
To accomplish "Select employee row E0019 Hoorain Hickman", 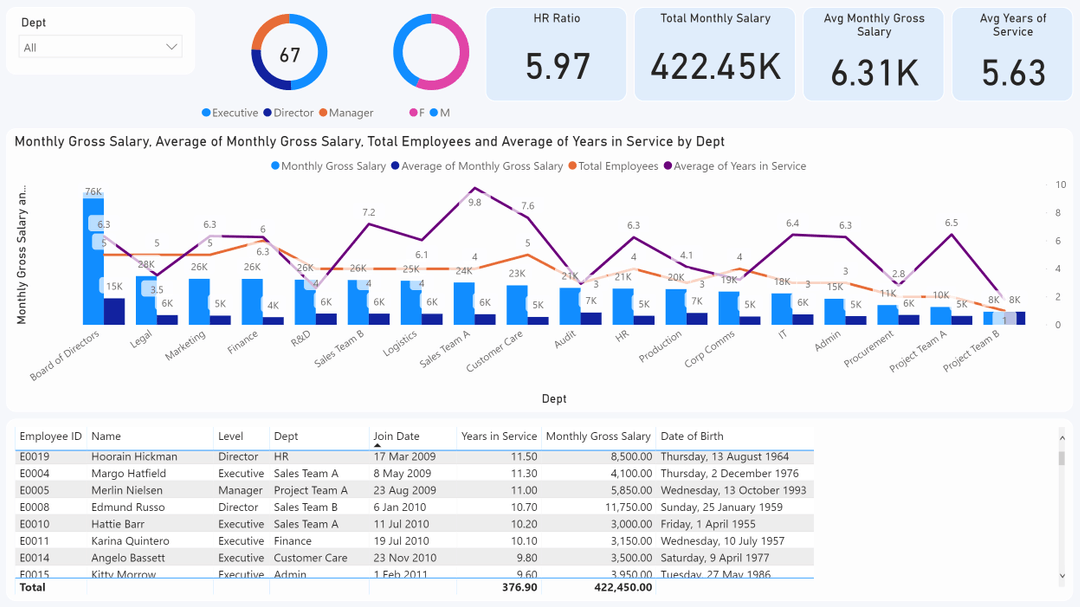I will [x=300, y=456].
